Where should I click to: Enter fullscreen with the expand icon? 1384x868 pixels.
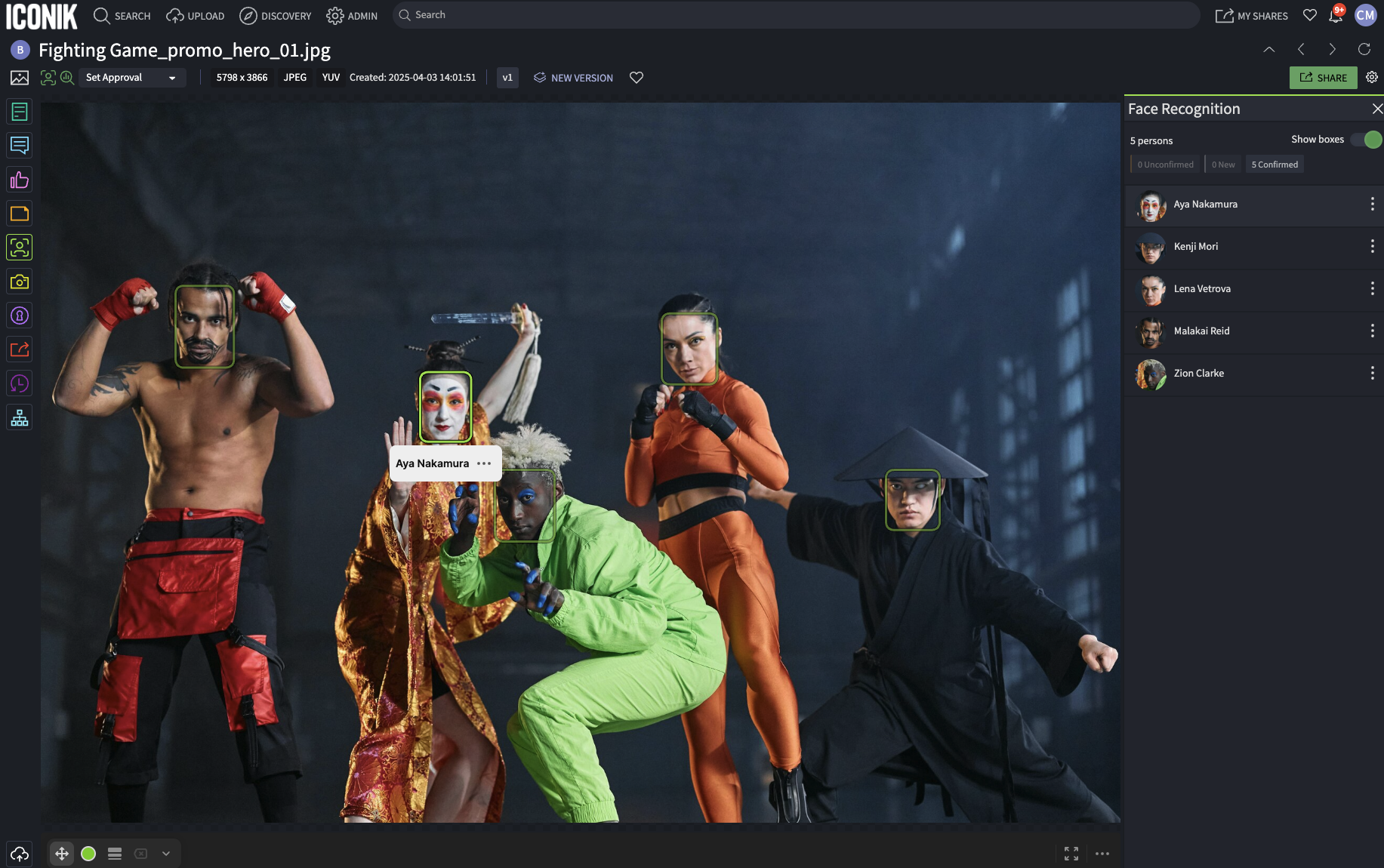click(1071, 854)
